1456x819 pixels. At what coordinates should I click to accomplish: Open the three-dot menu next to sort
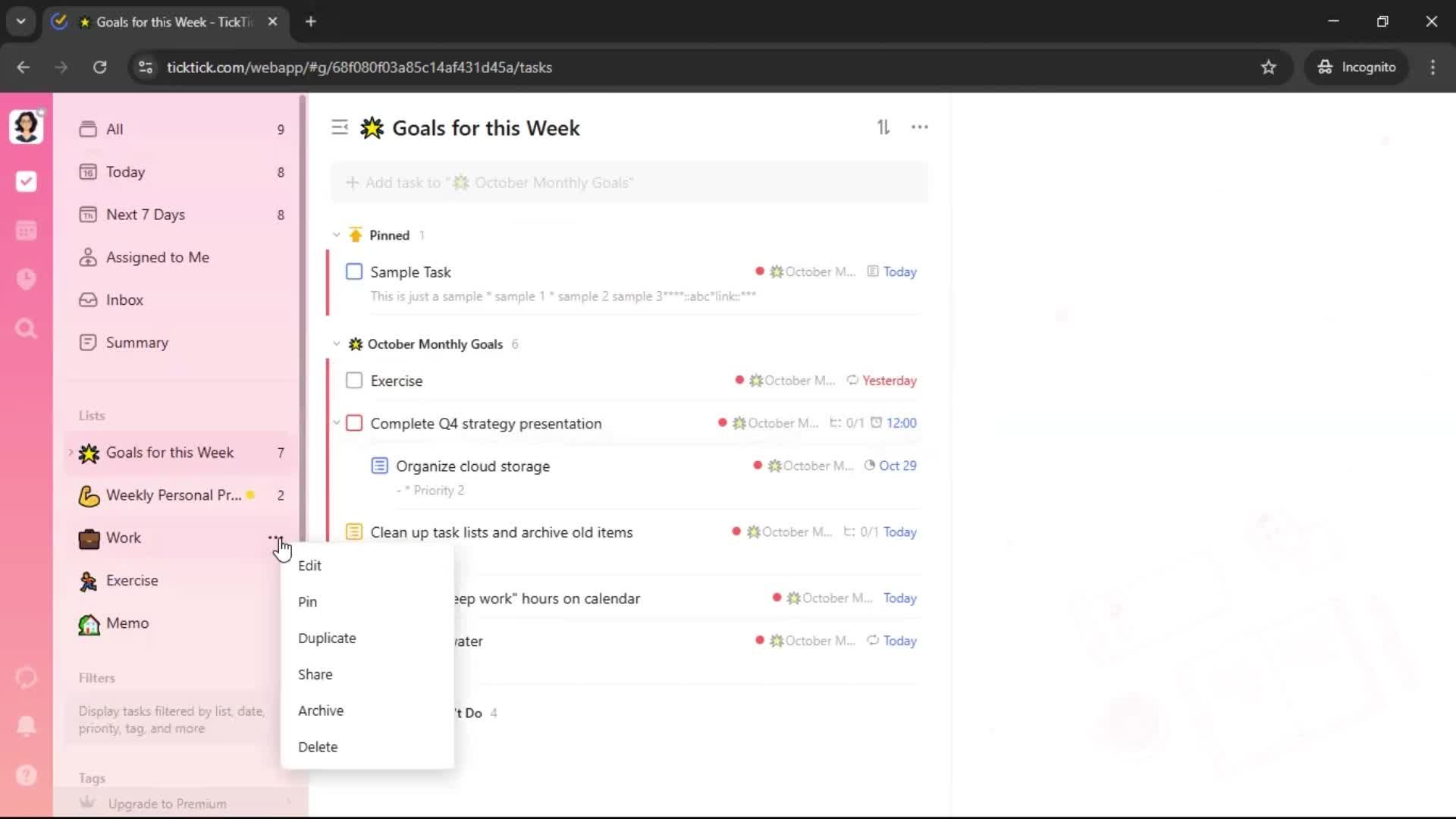[919, 127]
